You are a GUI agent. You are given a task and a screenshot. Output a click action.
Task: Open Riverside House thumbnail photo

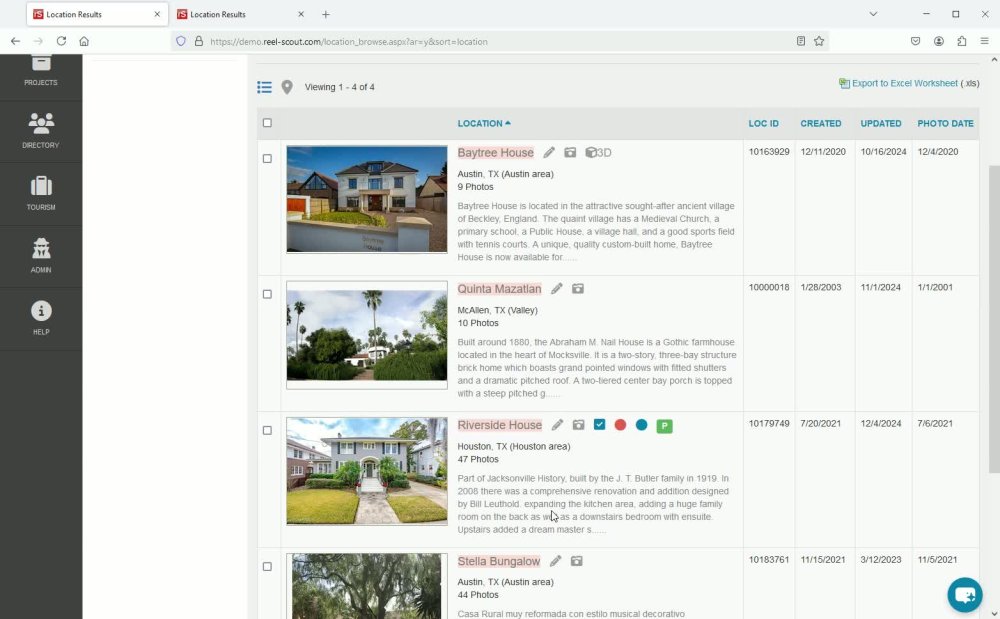pyautogui.click(x=367, y=471)
